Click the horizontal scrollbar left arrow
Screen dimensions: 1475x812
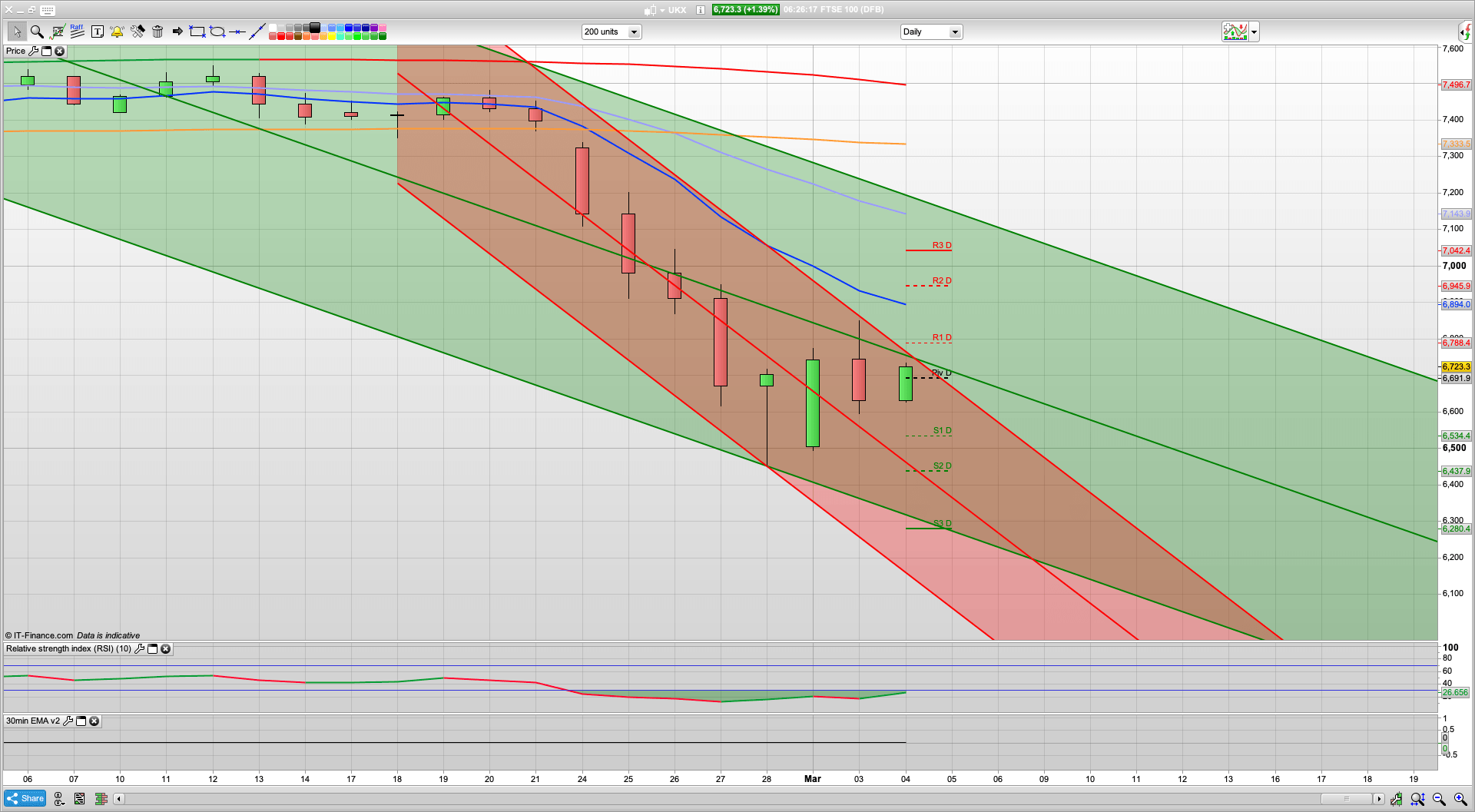click(119, 799)
